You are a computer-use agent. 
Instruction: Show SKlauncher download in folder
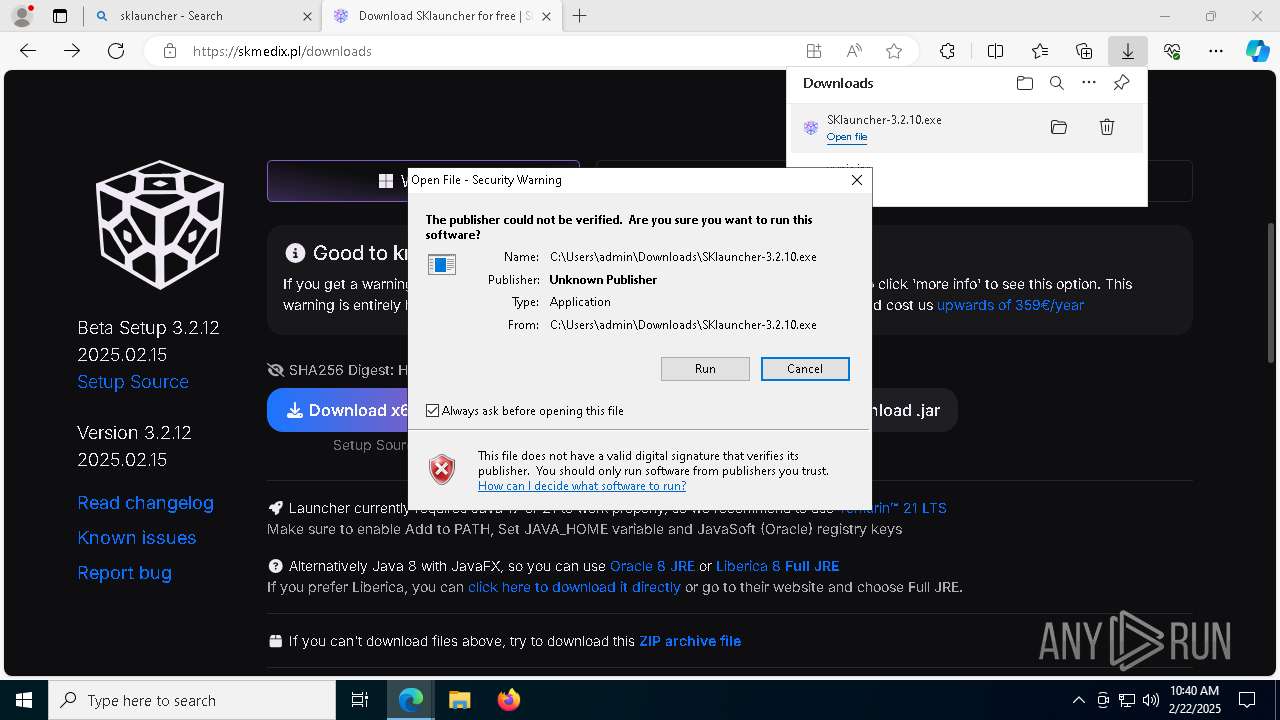(x=1059, y=127)
